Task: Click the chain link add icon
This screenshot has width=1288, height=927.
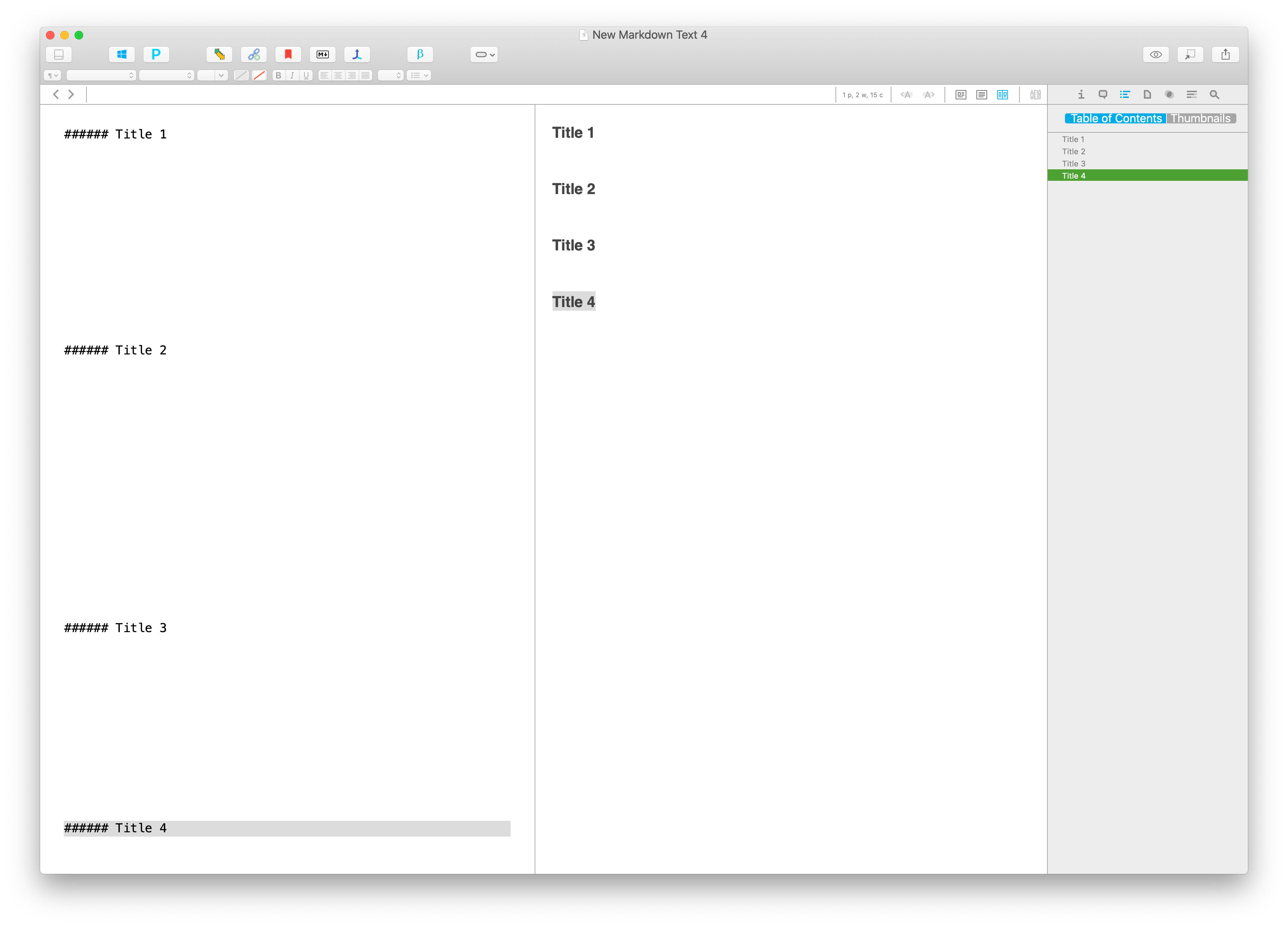Action: [x=254, y=55]
